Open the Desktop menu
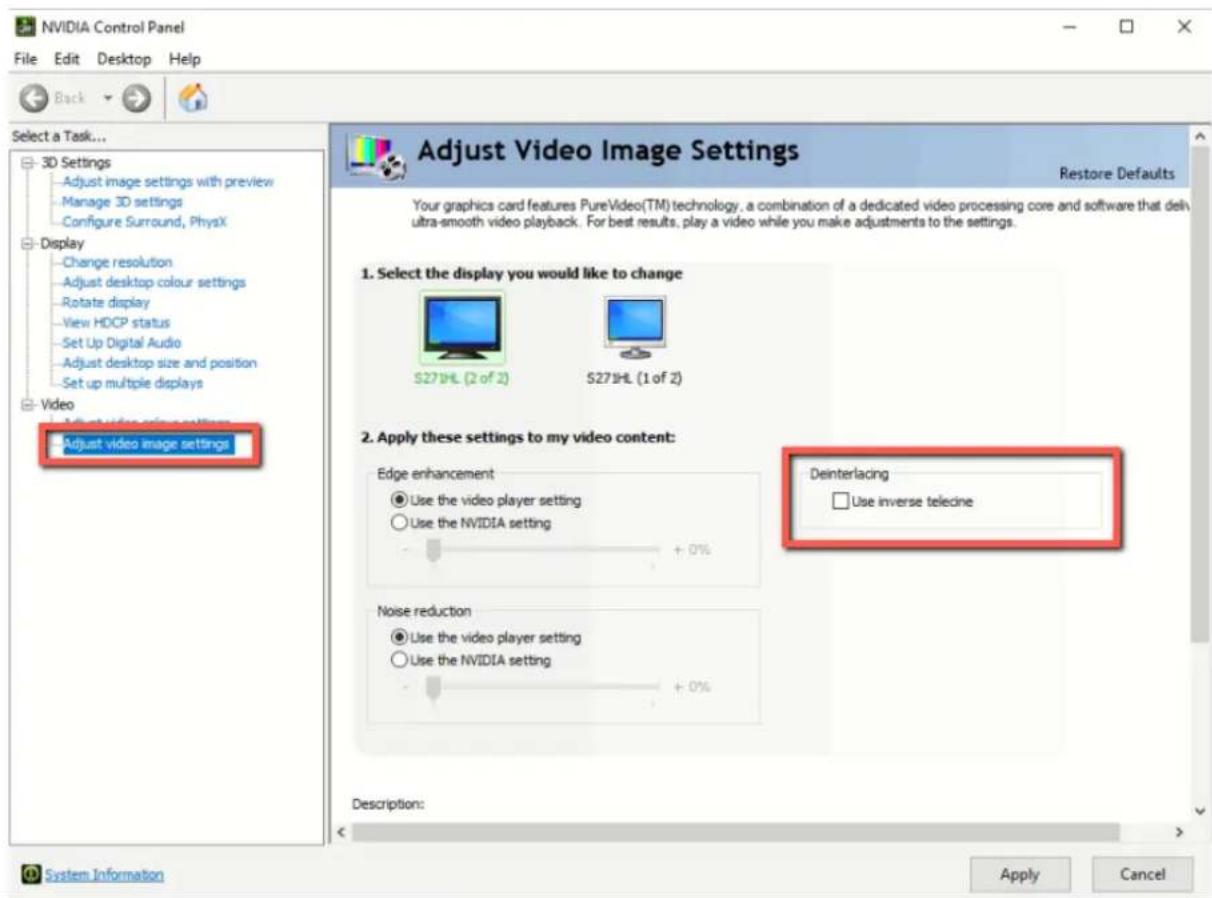The image size is (1212, 898). click(124, 59)
